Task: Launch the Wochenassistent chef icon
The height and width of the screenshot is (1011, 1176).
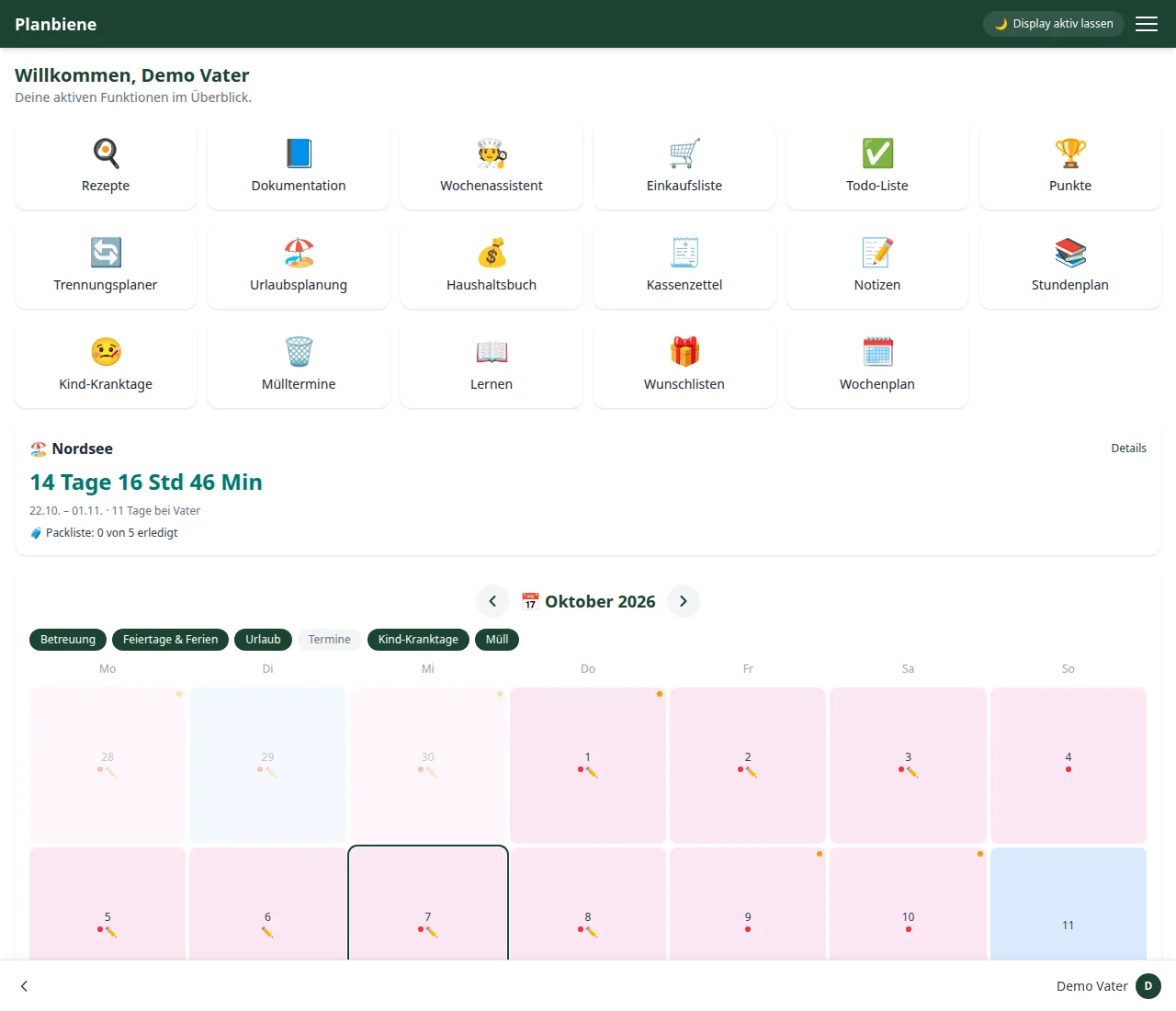Action: 492,153
